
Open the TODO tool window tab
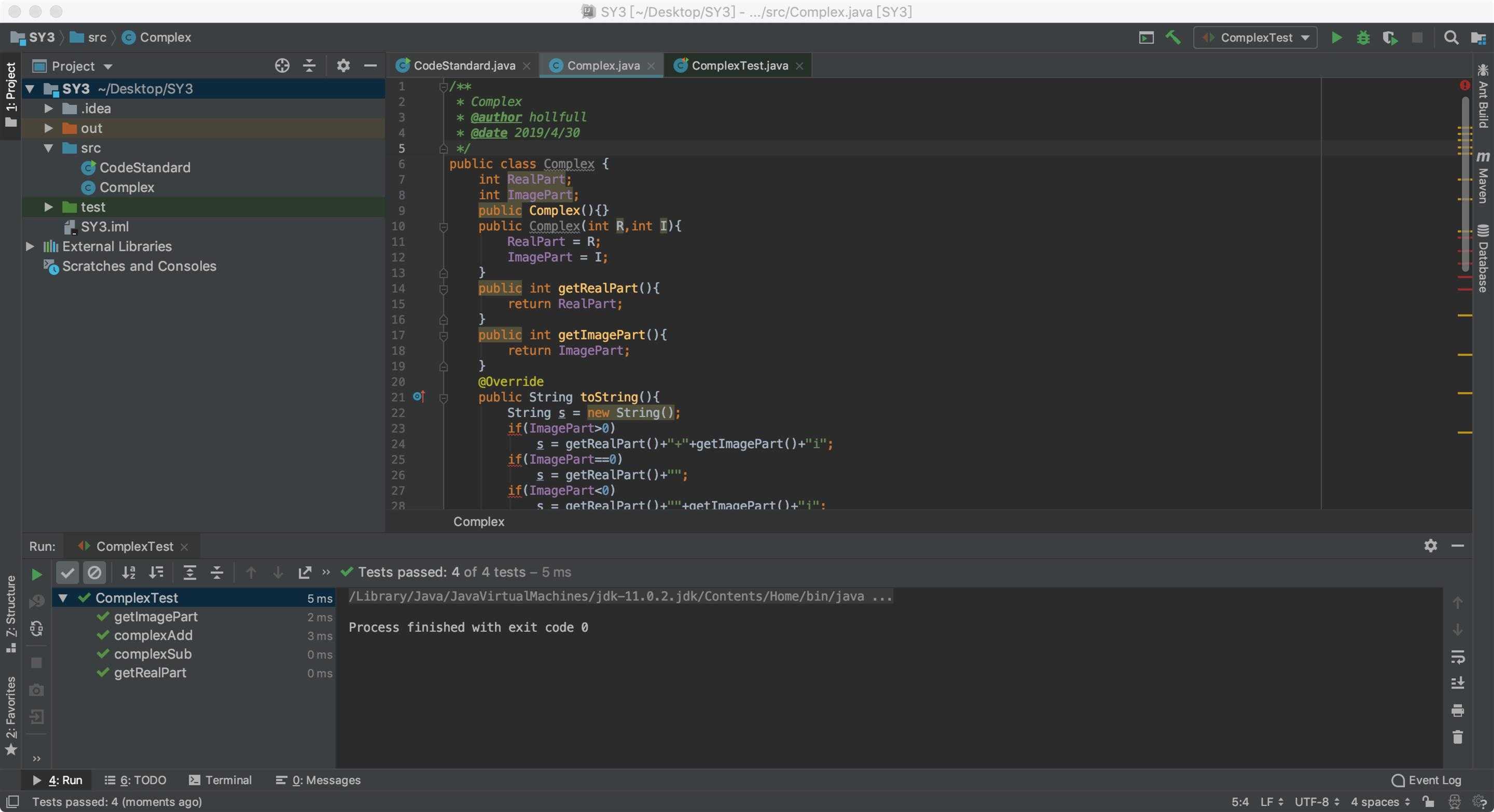[x=135, y=780]
